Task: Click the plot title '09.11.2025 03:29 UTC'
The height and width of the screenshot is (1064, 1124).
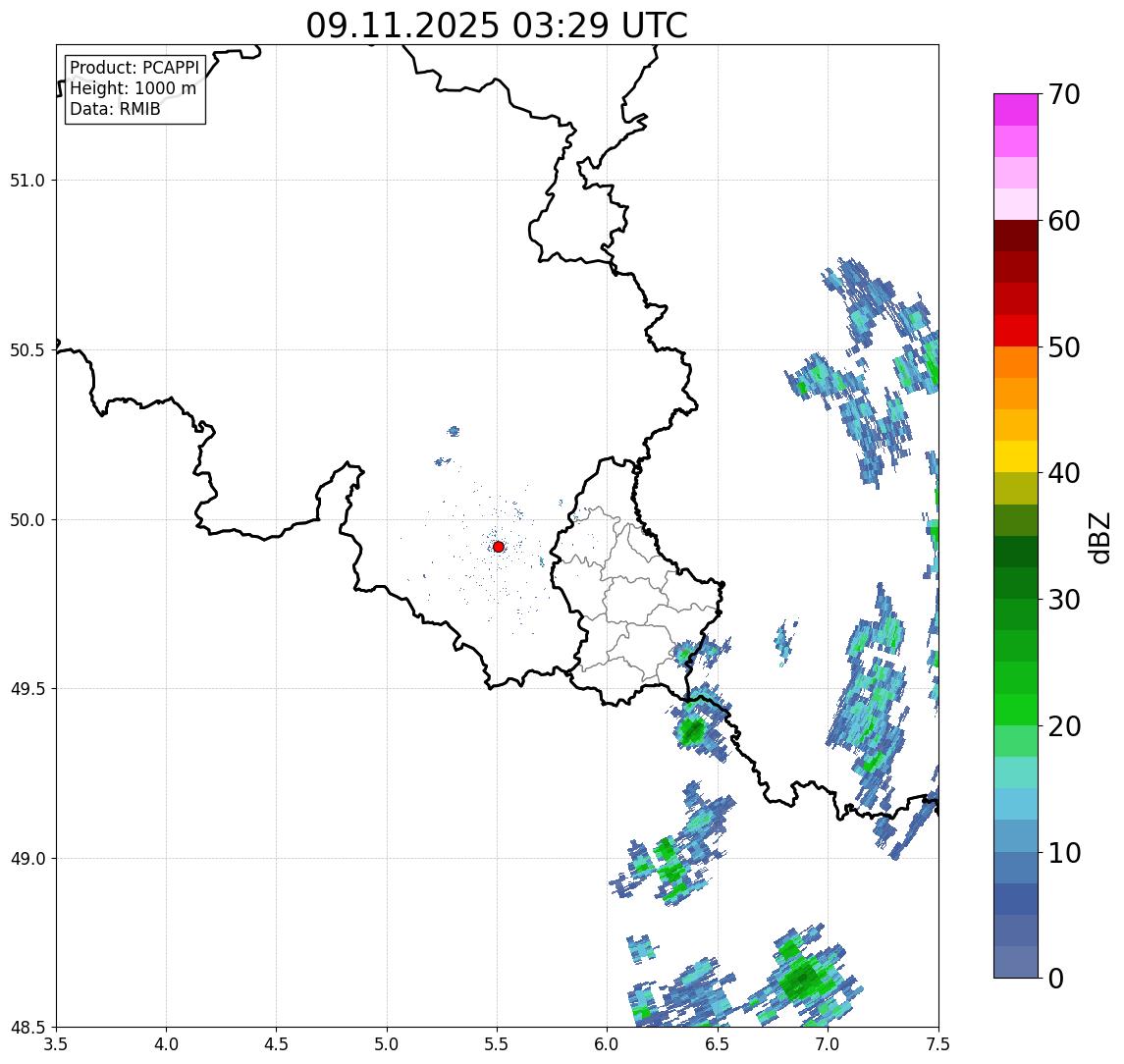Action: [x=497, y=26]
